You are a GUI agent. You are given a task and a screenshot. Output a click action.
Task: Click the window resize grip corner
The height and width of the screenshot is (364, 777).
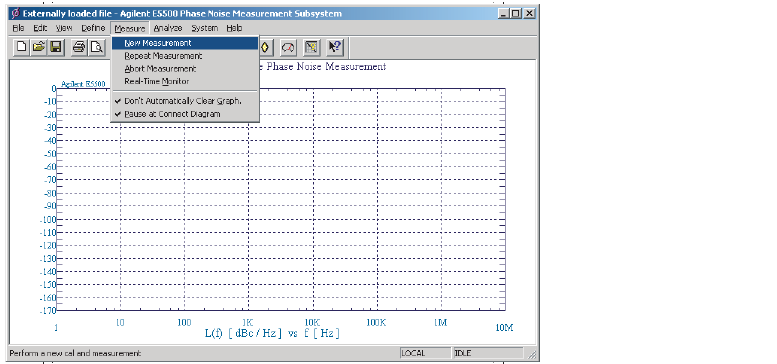coord(532,354)
